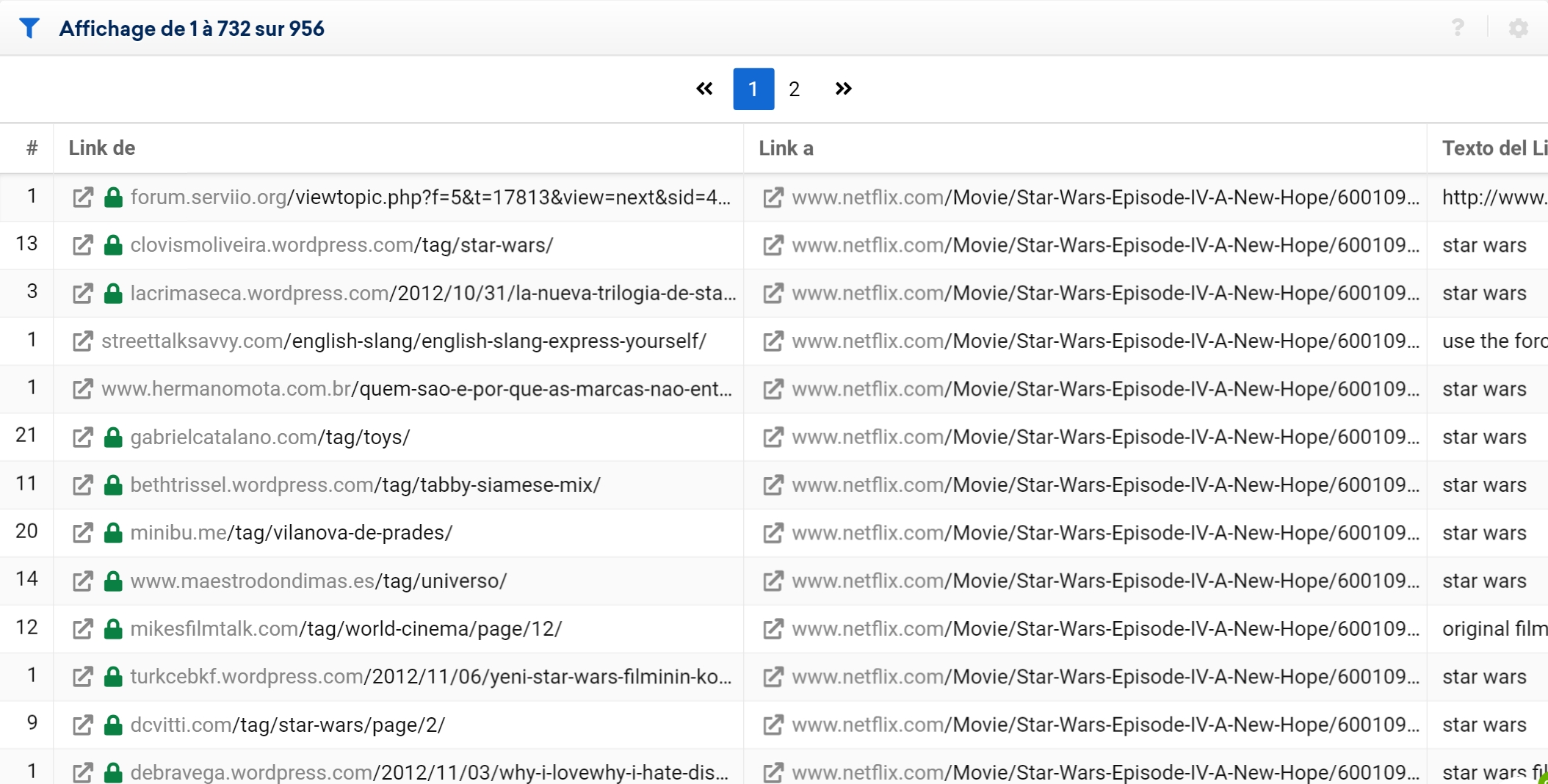Open Netflix Star Wars link in minibu.me row
Viewport: 1548px width, 784px height.
[1106, 533]
